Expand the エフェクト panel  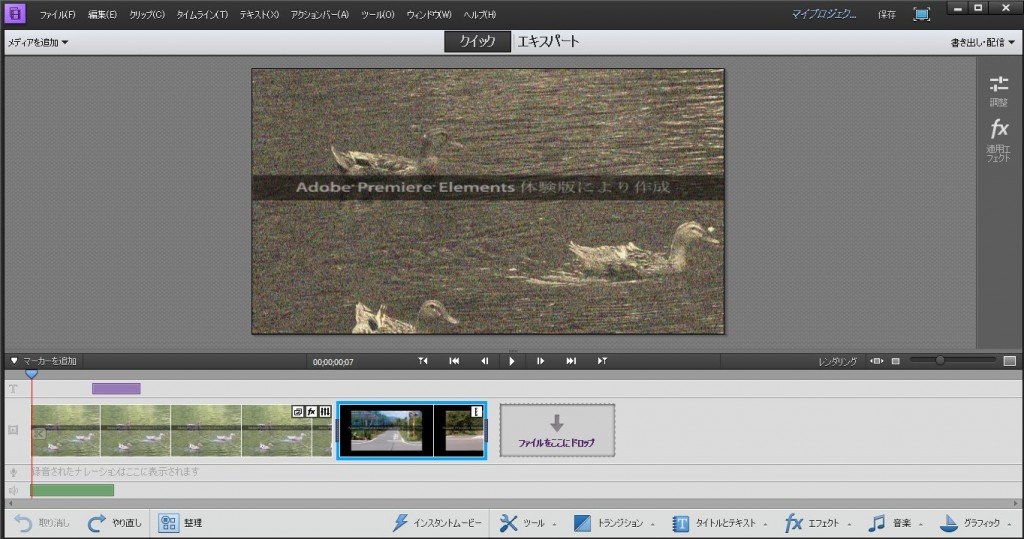pos(818,523)
